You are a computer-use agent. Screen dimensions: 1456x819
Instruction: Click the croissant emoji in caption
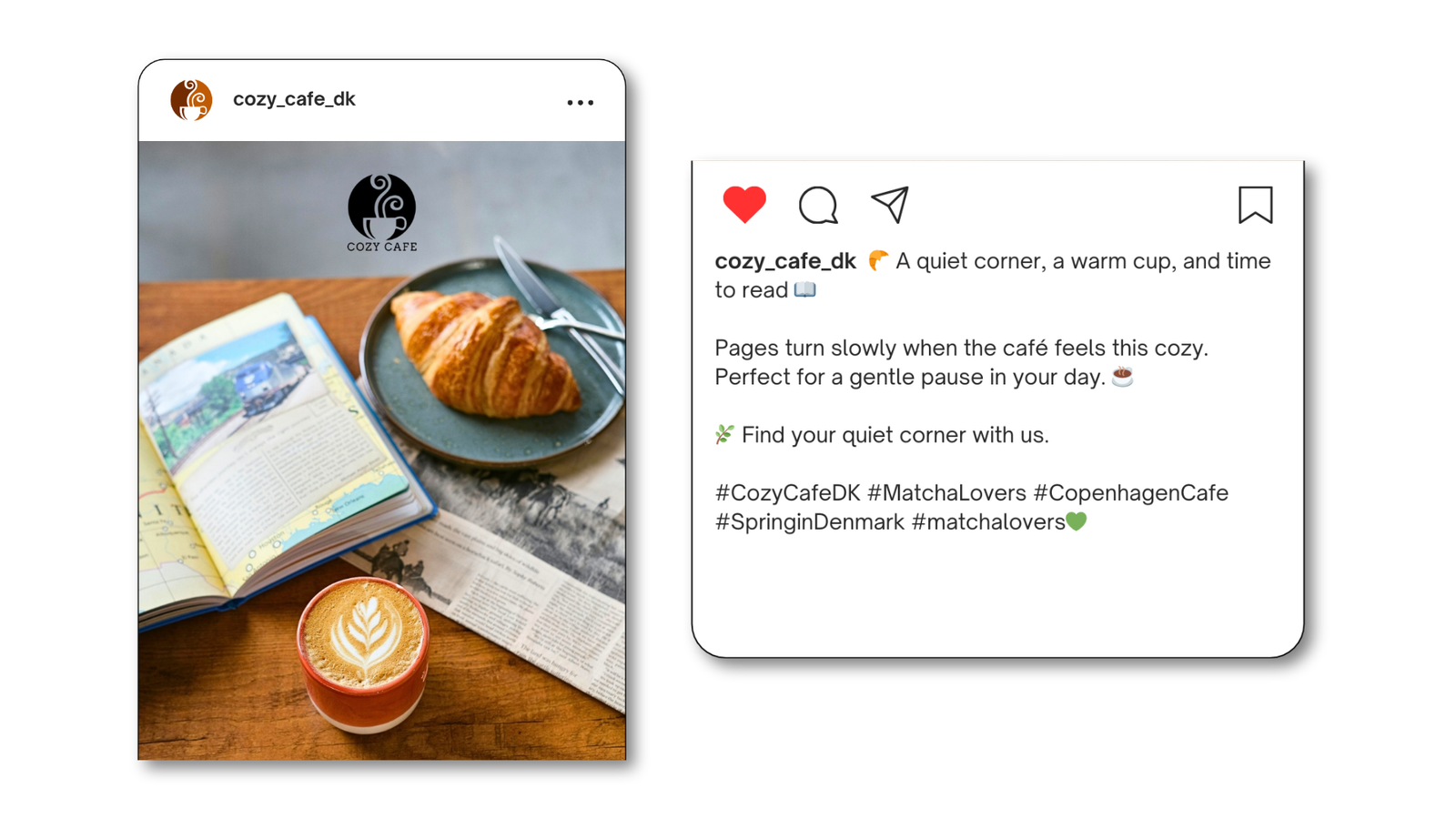click(x=877, y=261)
